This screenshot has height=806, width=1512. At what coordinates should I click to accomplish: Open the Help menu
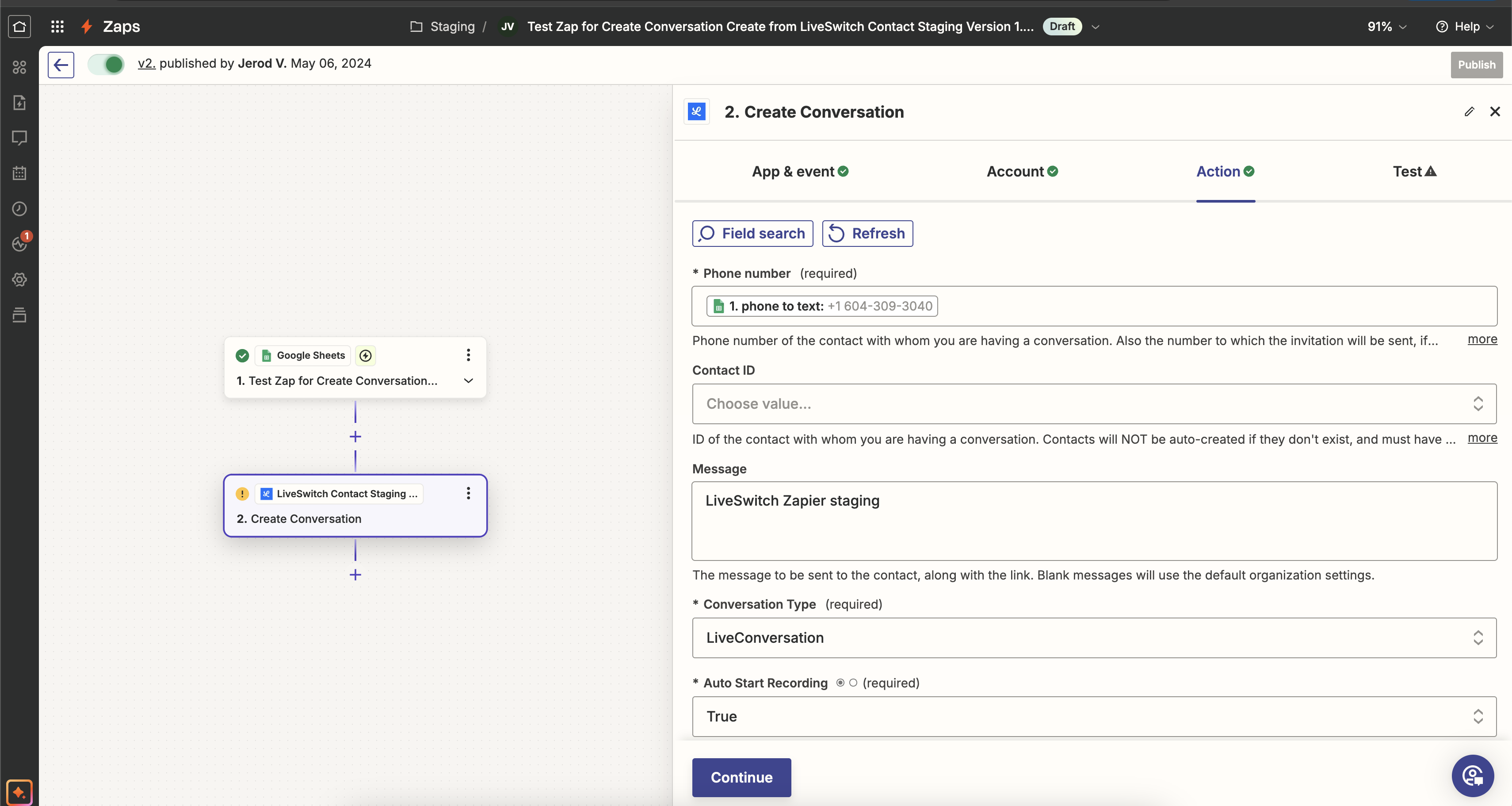point(1464,27)
